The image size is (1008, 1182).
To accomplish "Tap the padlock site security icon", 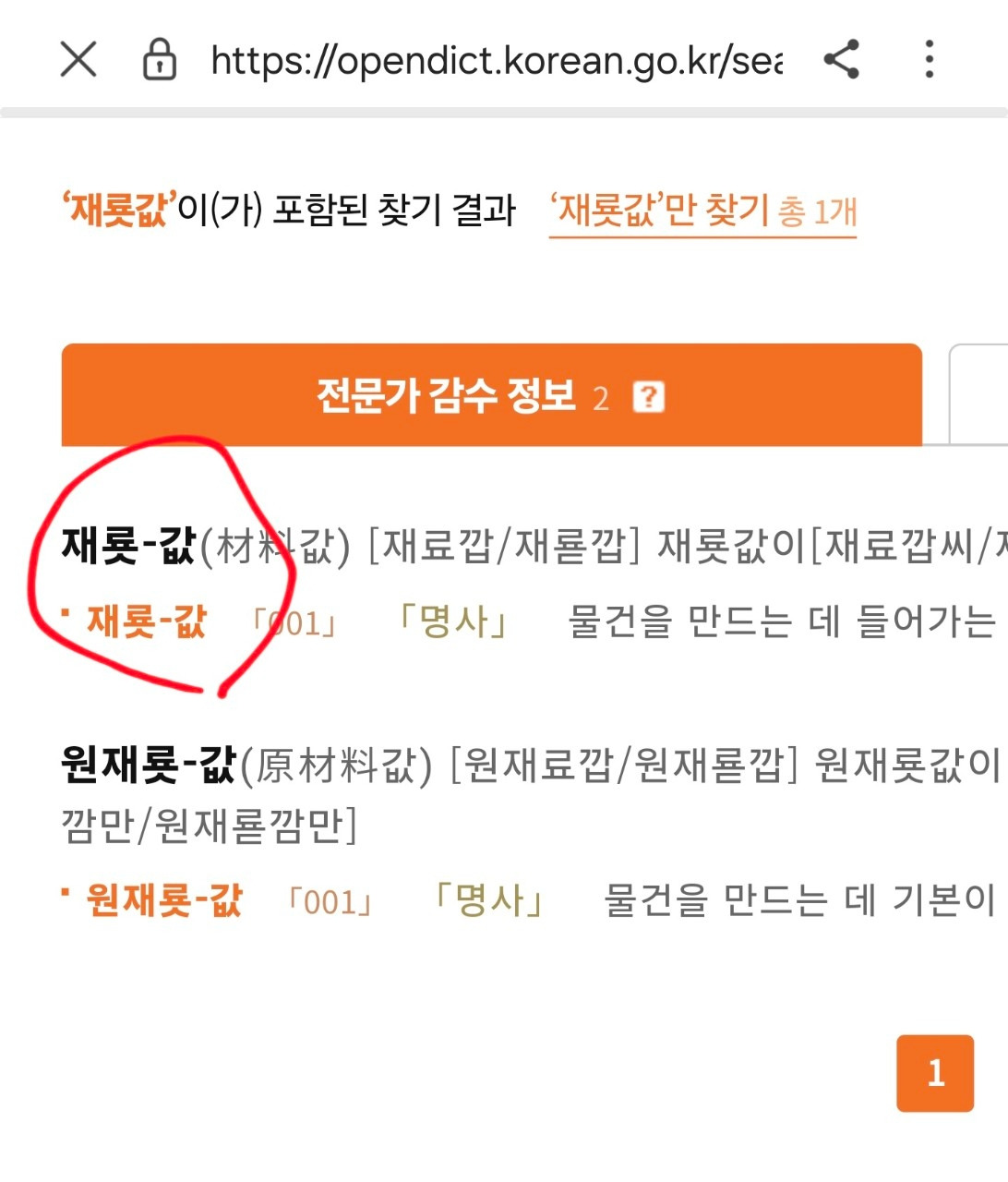I will pos(159,60).
